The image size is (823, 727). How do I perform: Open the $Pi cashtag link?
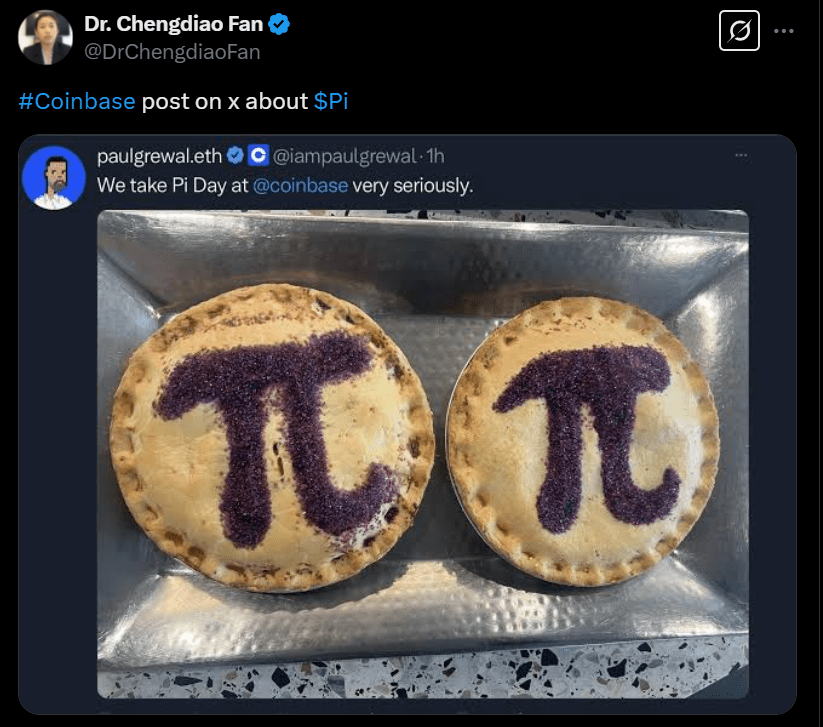tap(331, 102)
